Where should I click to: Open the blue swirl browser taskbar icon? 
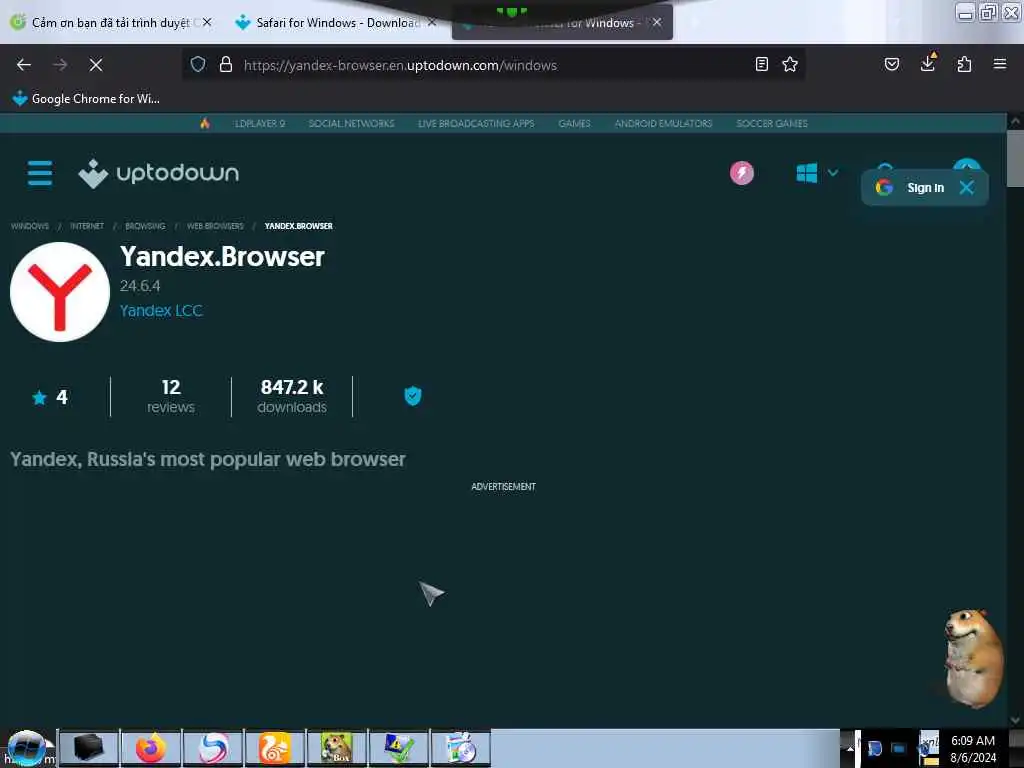click(213, 748)
